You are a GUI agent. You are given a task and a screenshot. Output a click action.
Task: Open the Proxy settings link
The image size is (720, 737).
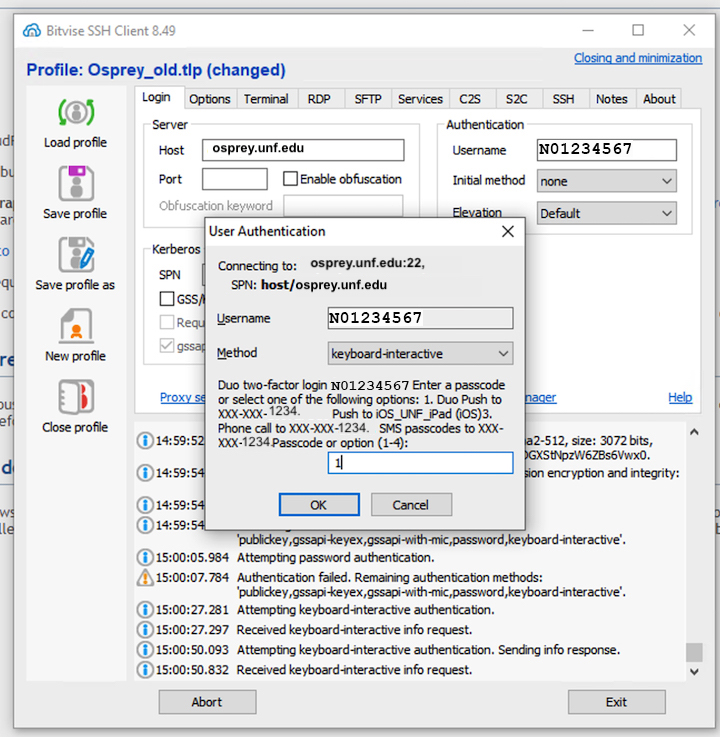click(183, 397)
